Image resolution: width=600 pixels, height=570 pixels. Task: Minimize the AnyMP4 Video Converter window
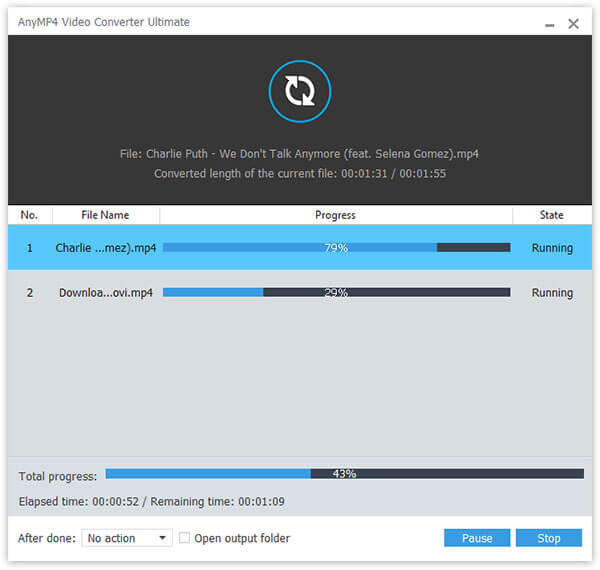(x=549, y=24)
